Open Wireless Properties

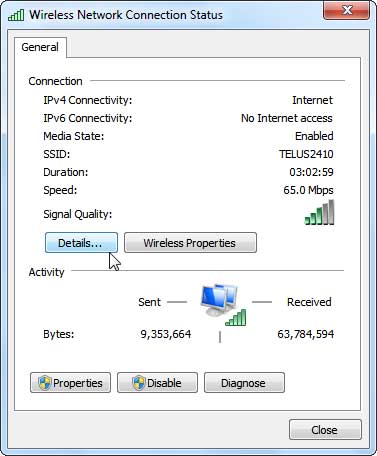(x=190, y=243)
